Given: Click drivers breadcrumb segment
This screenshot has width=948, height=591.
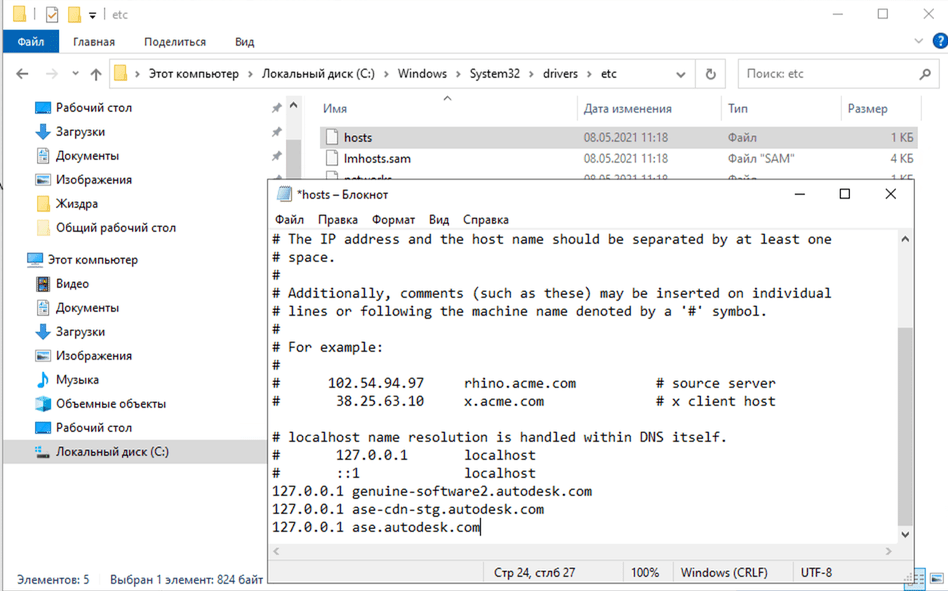Looking at the screenshot, I should [x=560, y=74].
